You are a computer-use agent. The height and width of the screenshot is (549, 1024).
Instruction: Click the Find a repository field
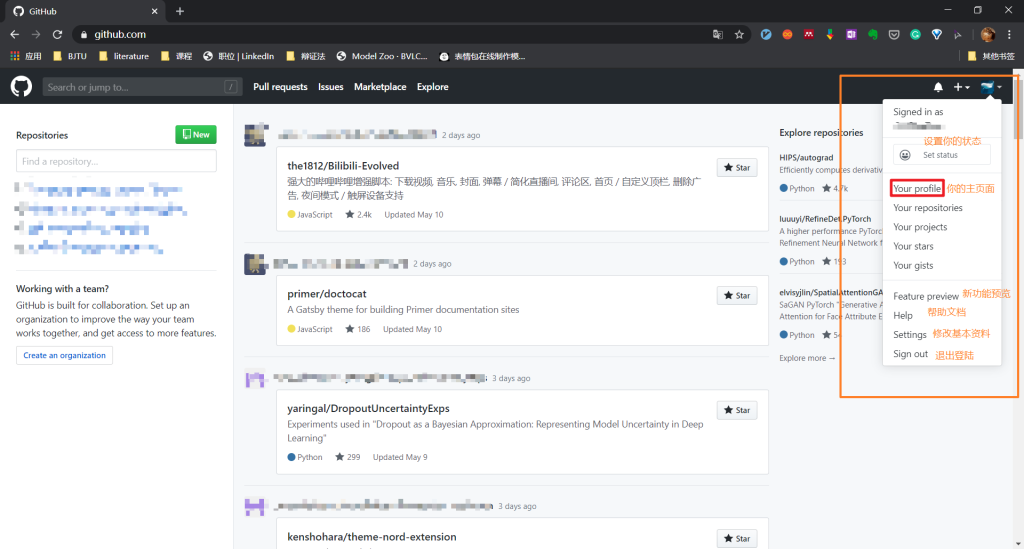tap(116, 161)
